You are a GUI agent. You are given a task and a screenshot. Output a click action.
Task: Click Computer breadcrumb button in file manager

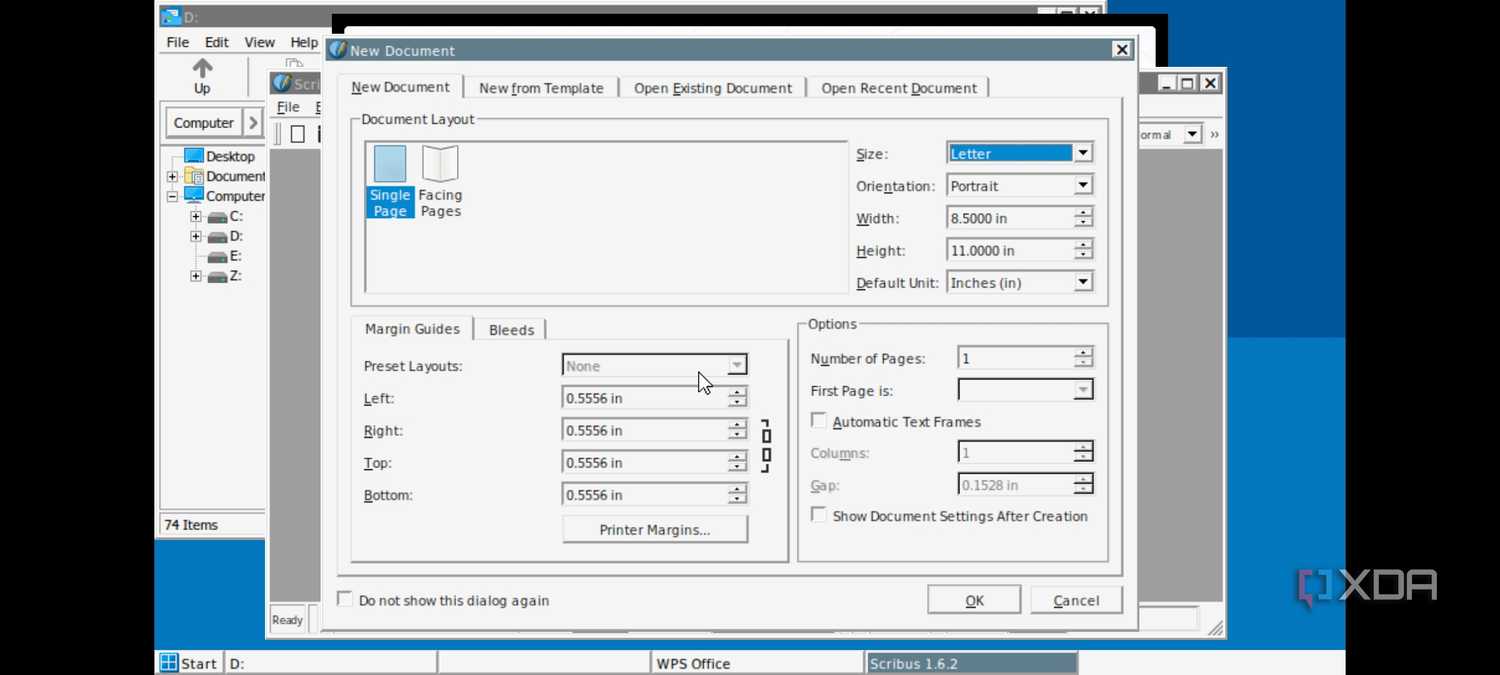tap(203, 123)
